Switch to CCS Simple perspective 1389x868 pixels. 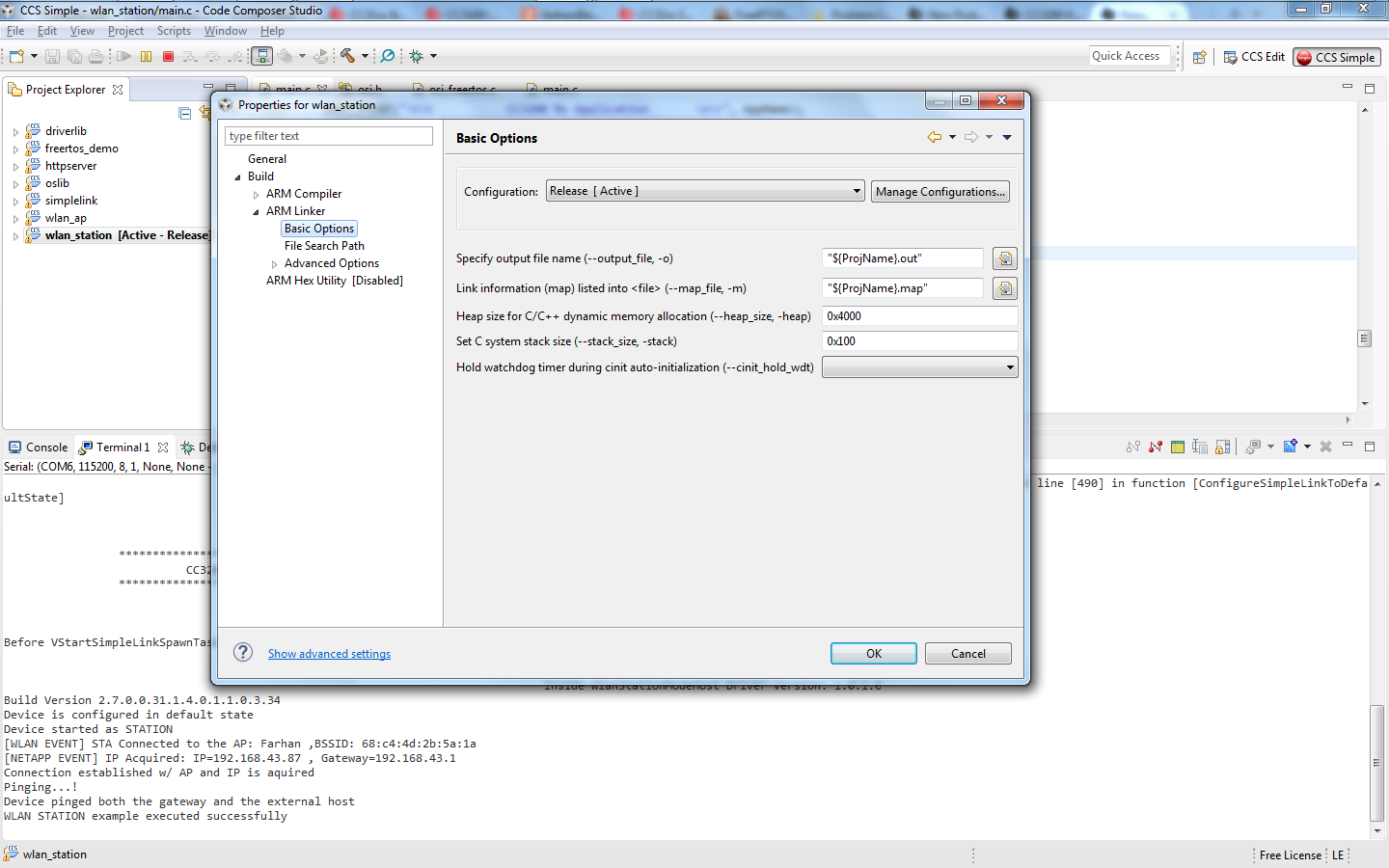pos(1338,57)
